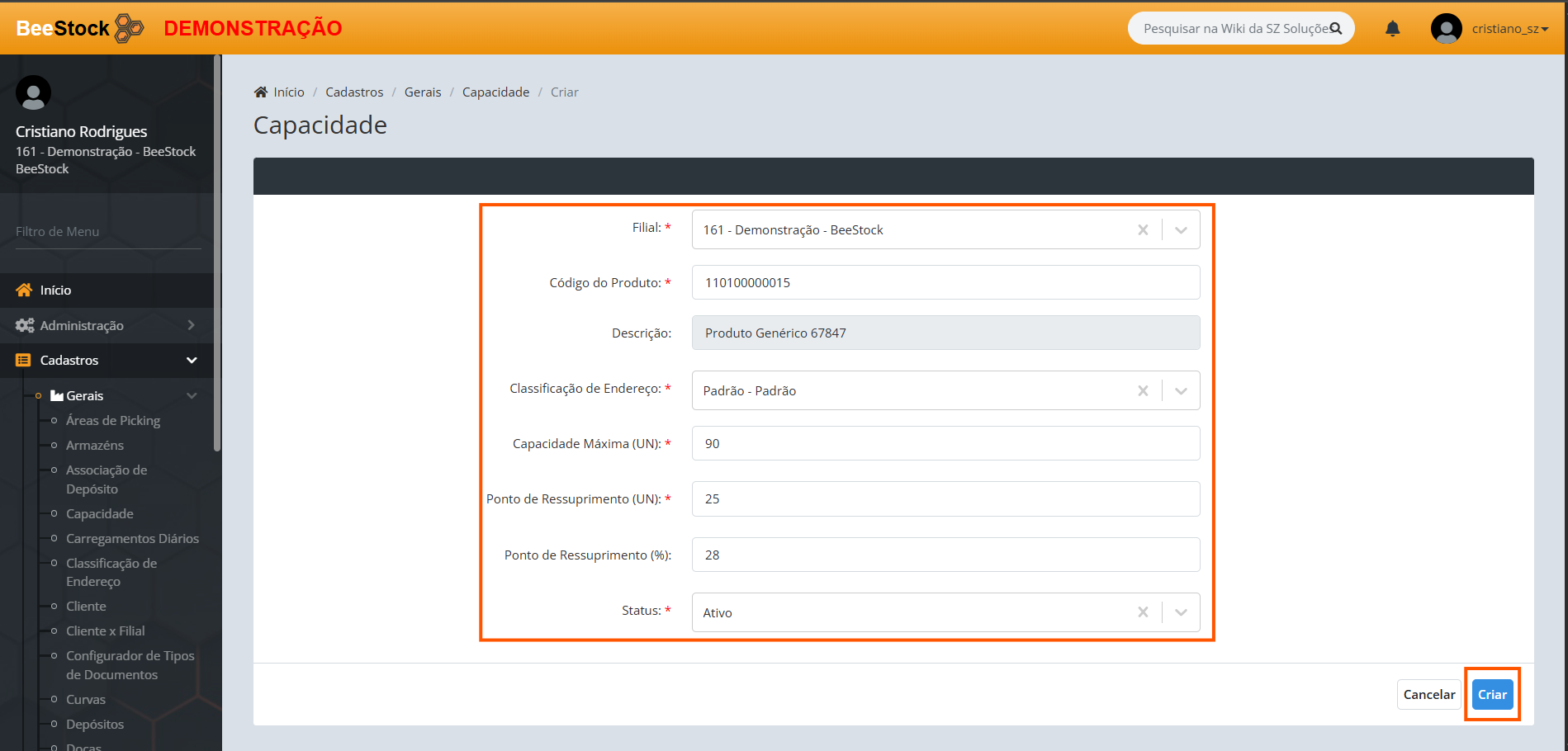Click the BeeStock honeycomb logo
The height and width of the screenshot is (751, 1568).
coord(129,28)
